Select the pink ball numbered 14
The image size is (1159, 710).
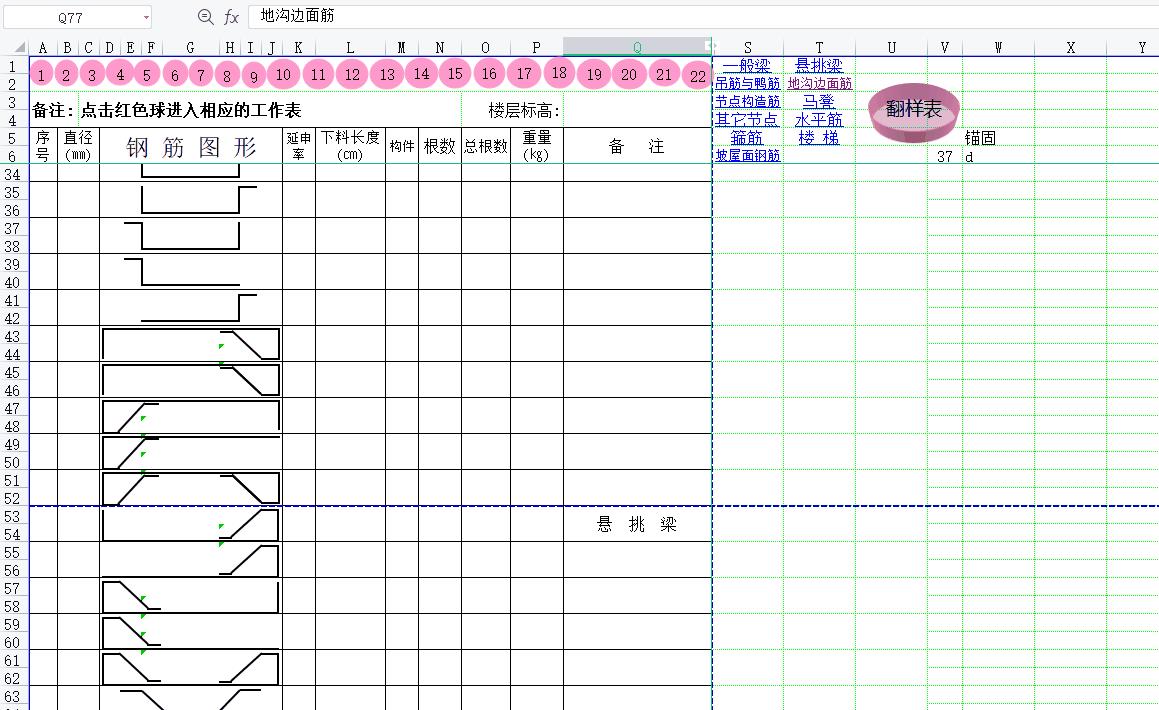(421, 73)
